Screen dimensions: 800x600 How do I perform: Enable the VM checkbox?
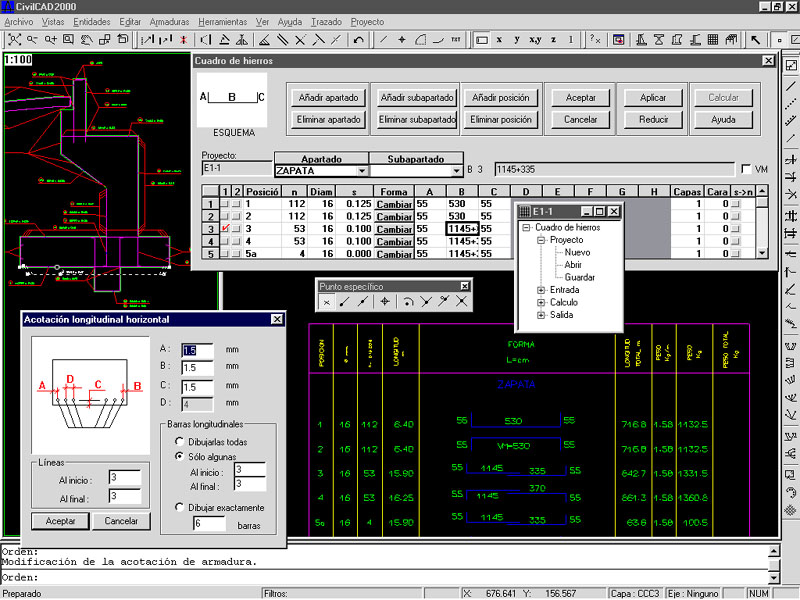(745, 169)
